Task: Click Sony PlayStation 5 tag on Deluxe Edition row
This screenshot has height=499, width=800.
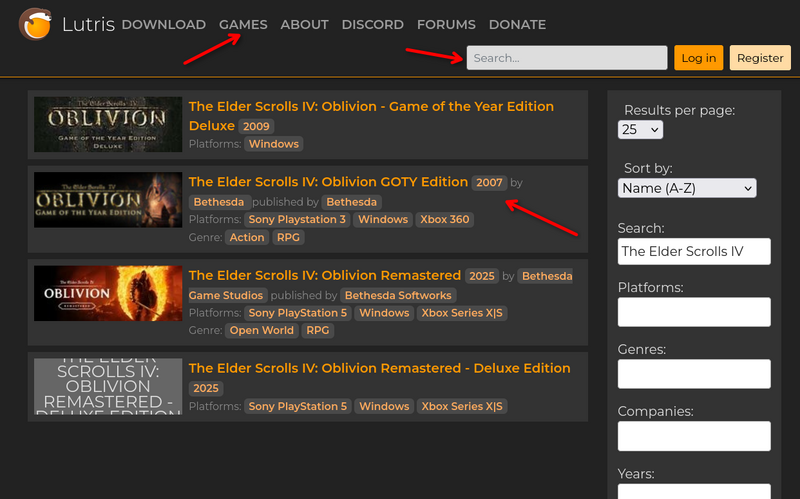Action: [x=297, y=406]
